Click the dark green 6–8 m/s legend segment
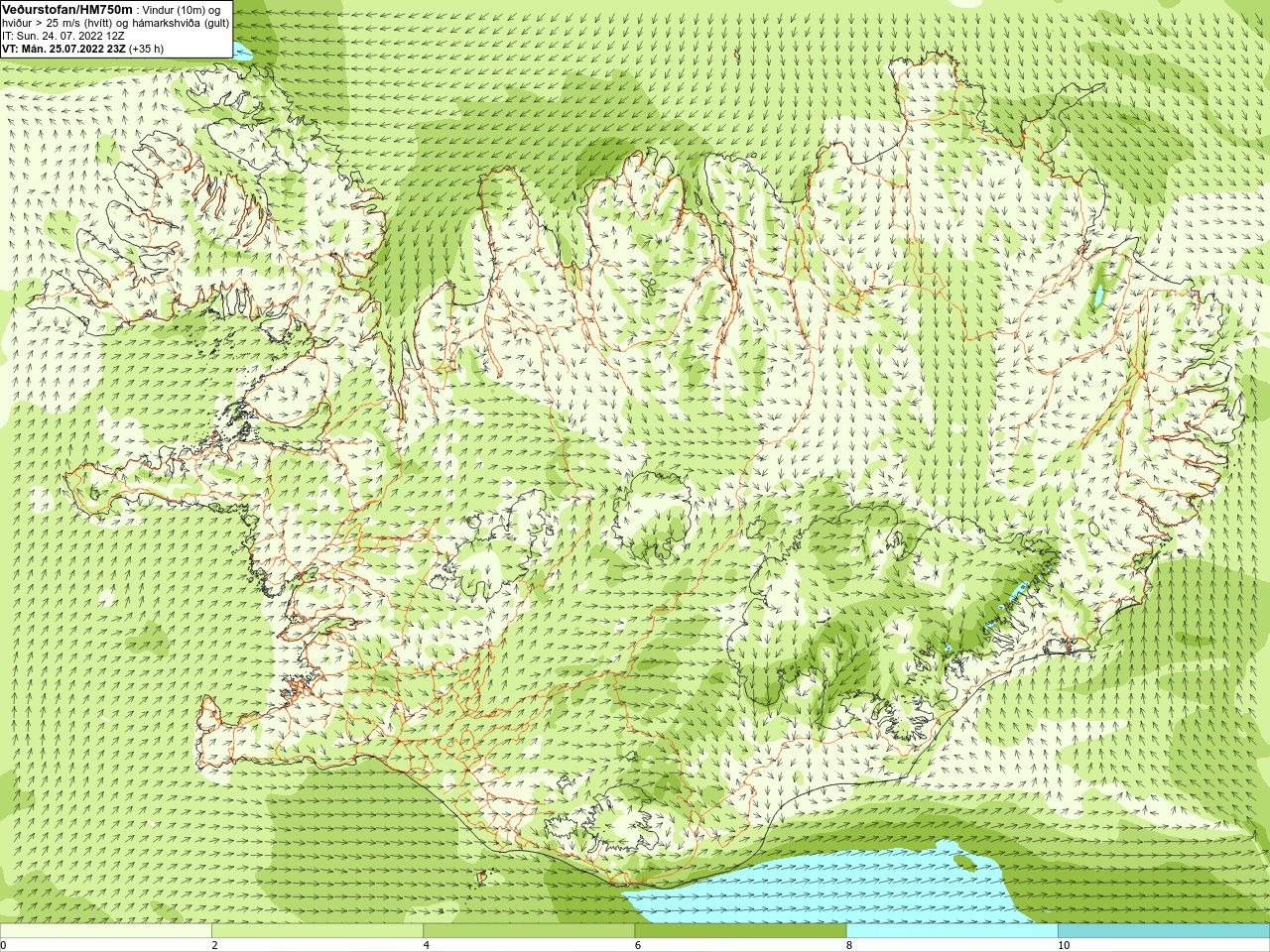This screenshot has height=952, width=1270. [x=740, y=931]
